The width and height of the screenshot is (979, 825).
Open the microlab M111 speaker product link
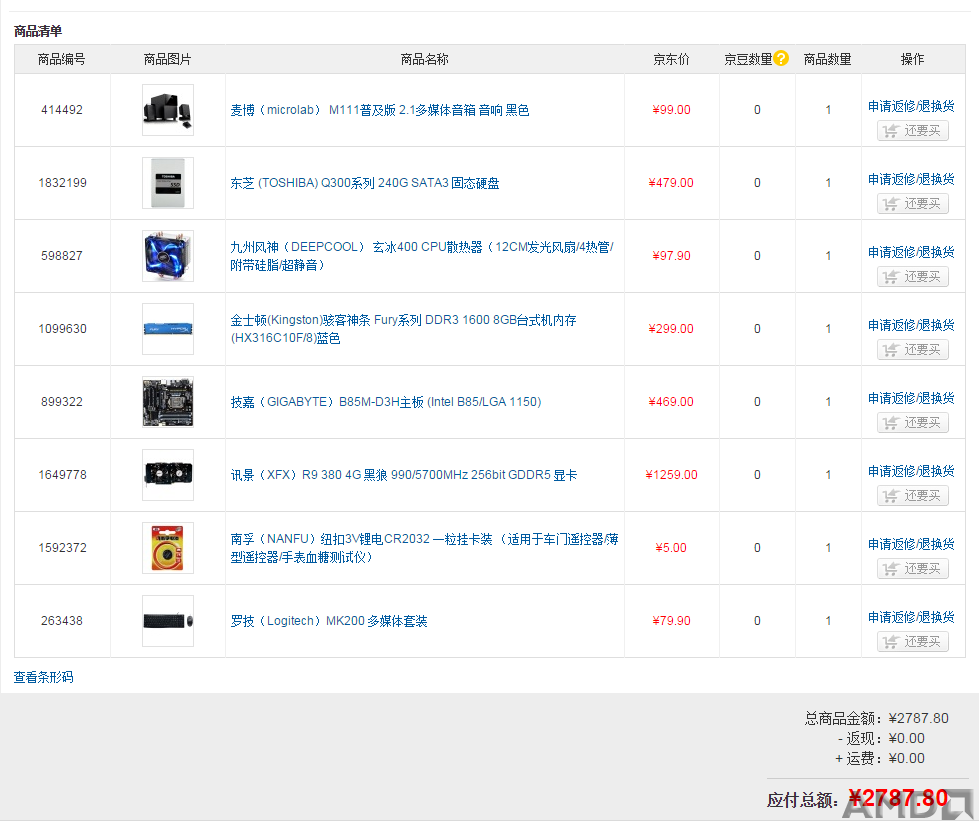click(x=380, y=110)
